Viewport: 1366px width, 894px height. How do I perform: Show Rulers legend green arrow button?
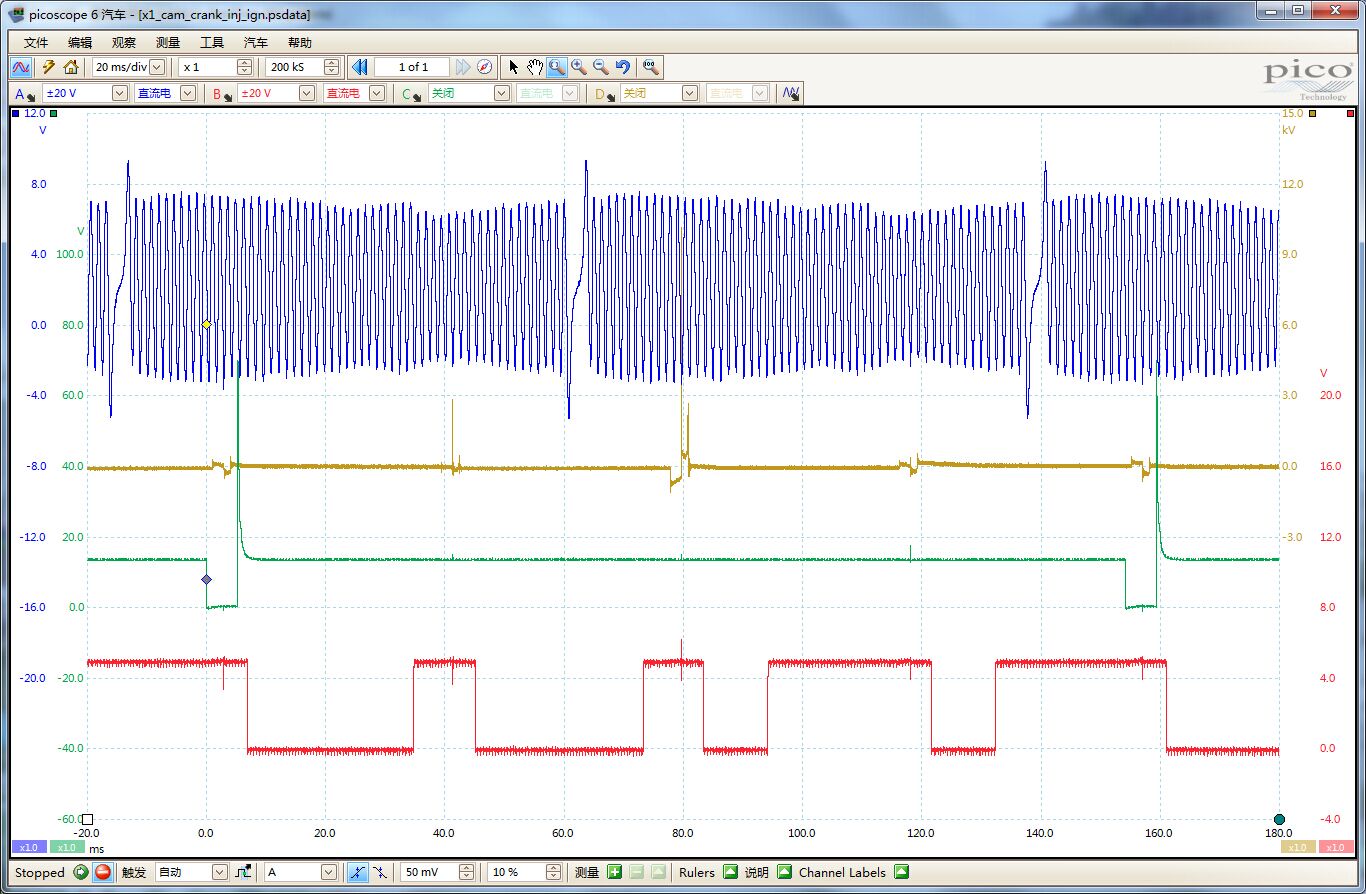pyautogui.click(x=730, y=872)
